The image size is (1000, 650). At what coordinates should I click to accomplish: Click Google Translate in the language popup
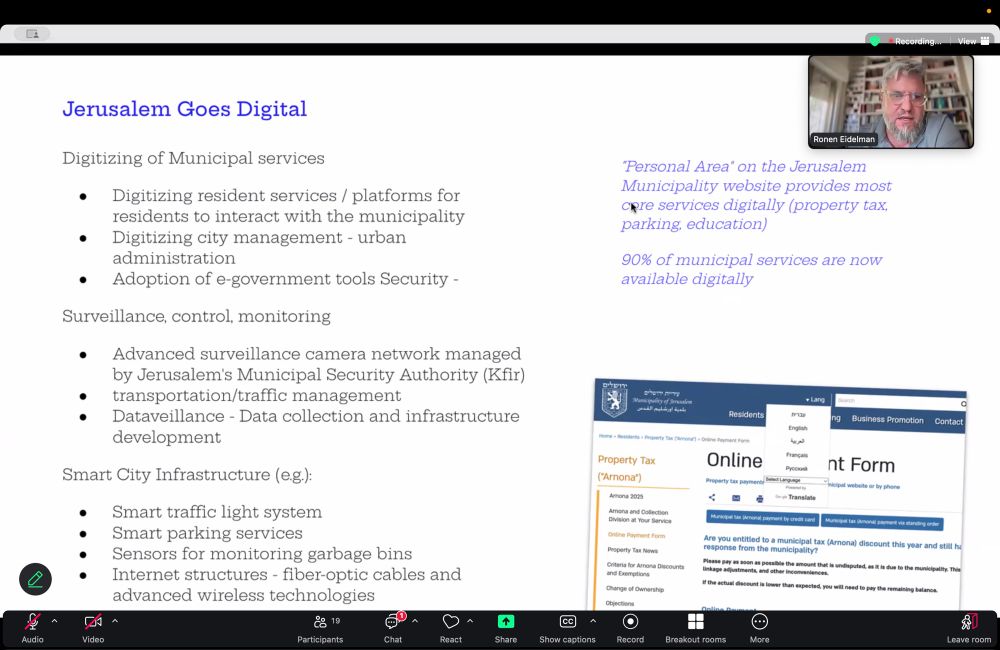(x=795, y=497)
